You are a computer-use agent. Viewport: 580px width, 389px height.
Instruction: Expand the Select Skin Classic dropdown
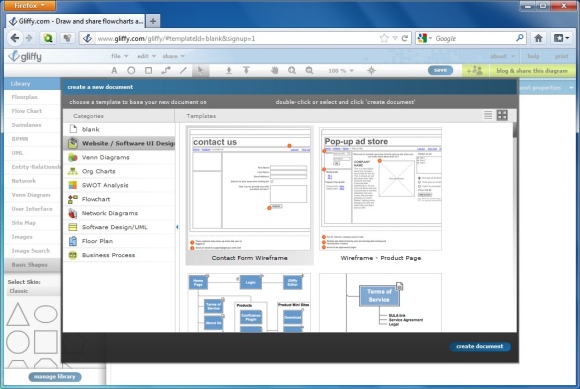coord(33,291)
